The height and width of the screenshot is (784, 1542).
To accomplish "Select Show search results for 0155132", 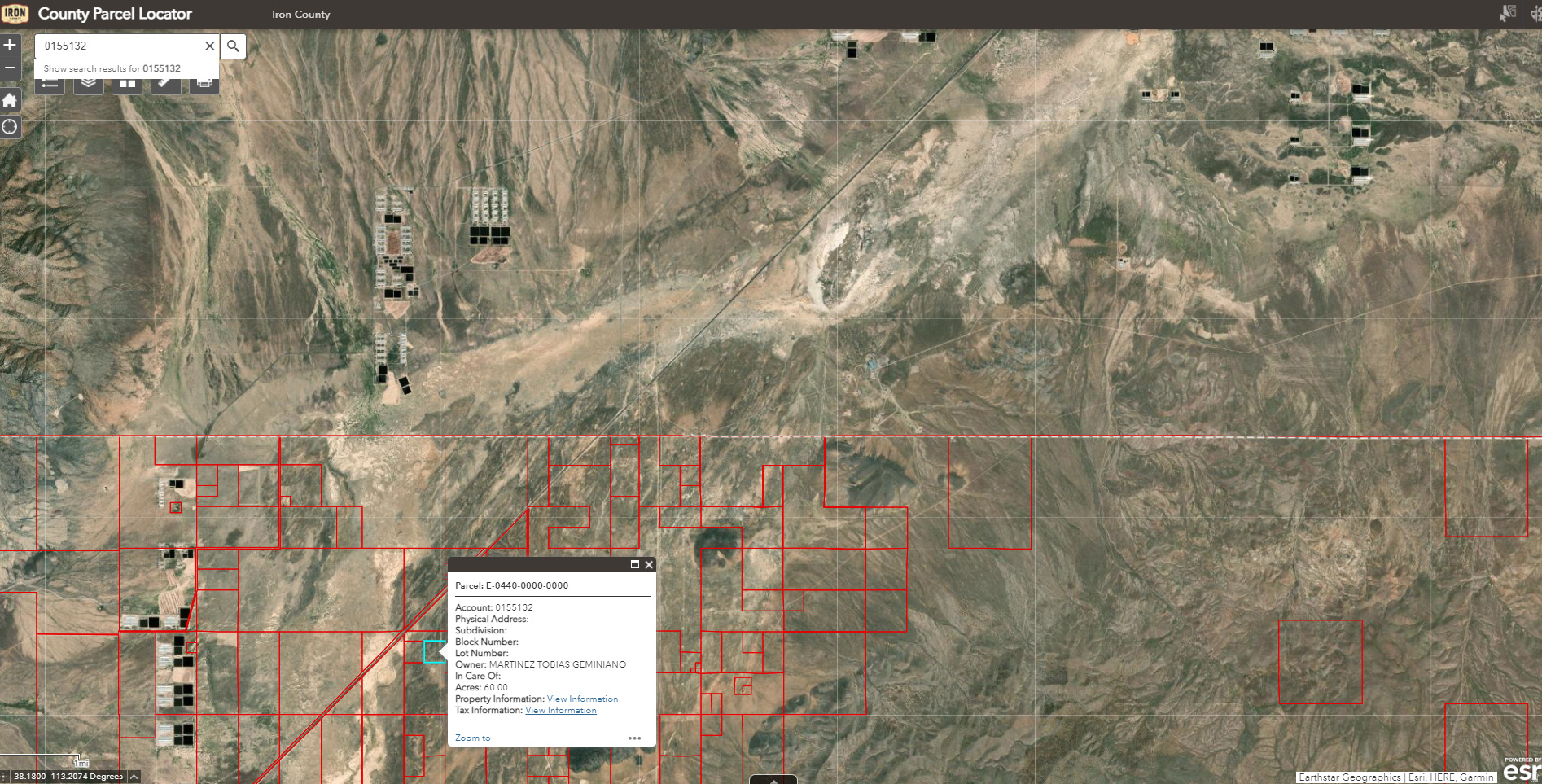I will coord(112,68).
